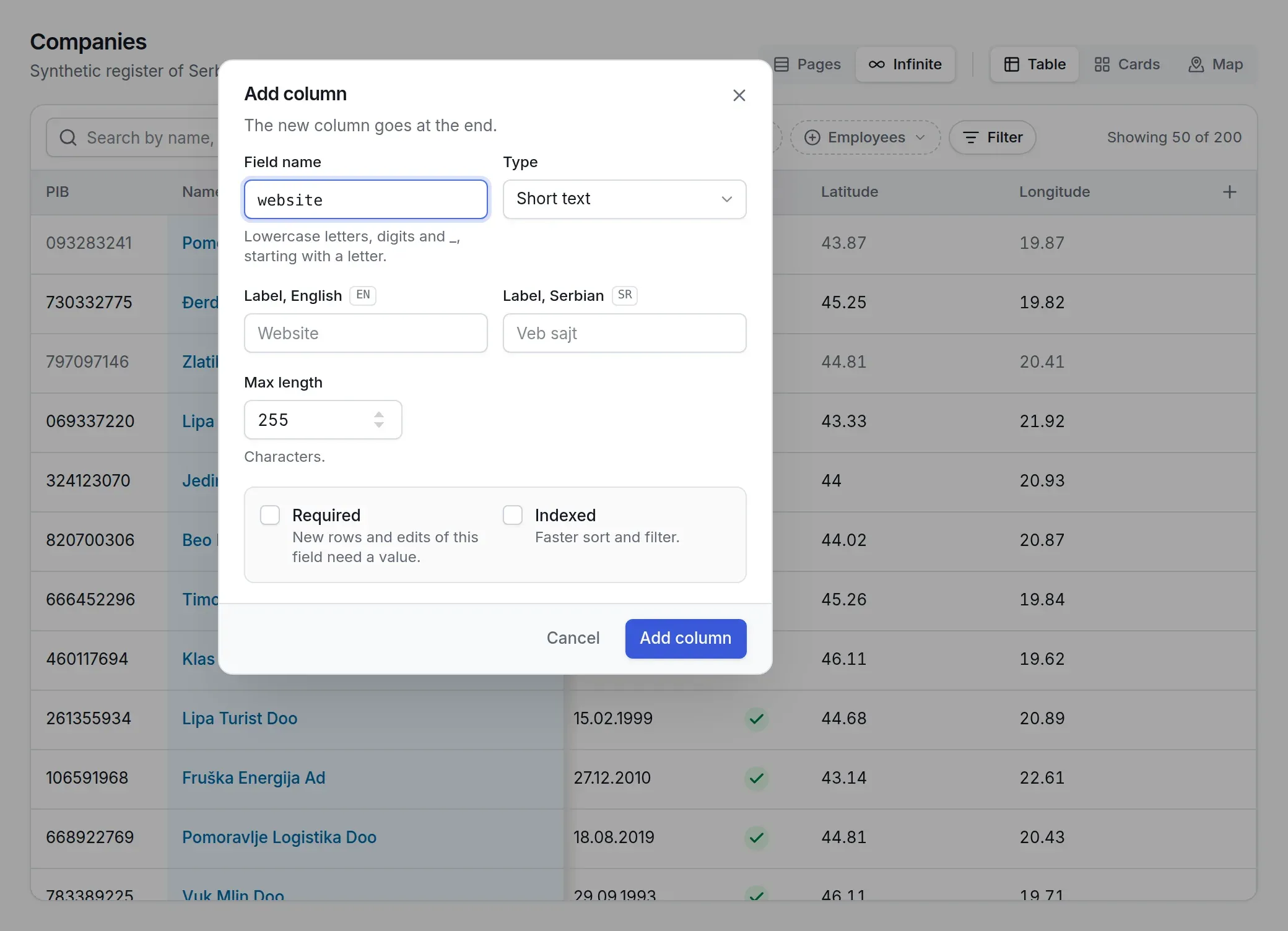This screenshot has height=931, width=1288.
Task: Select PIB cell 730332775
Action: click(x=89, y=303)
